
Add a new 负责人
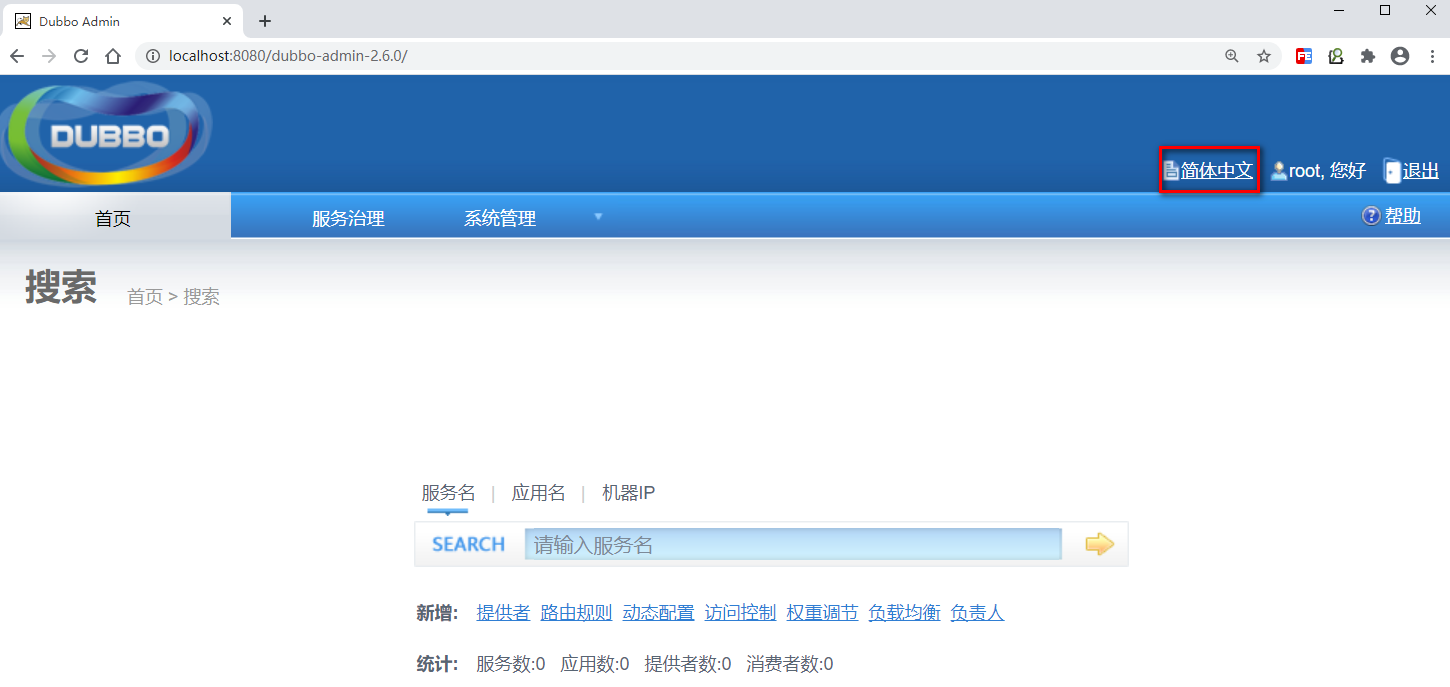pos(977,613)
